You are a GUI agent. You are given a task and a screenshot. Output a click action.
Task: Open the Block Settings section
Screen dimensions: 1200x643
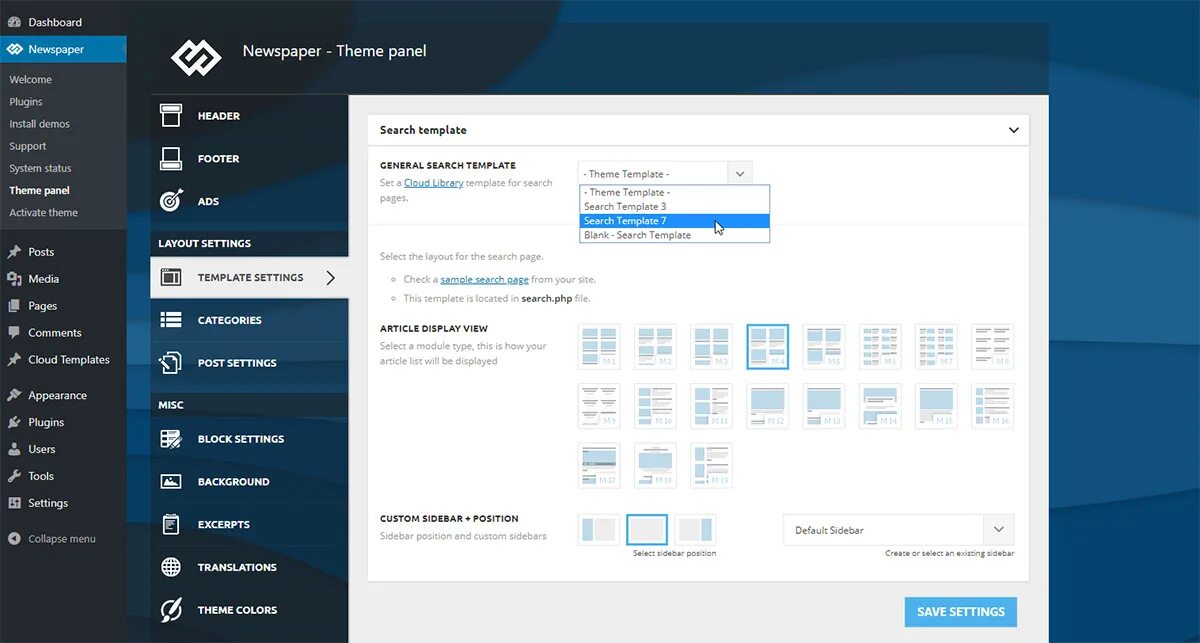tap(249, 439)
